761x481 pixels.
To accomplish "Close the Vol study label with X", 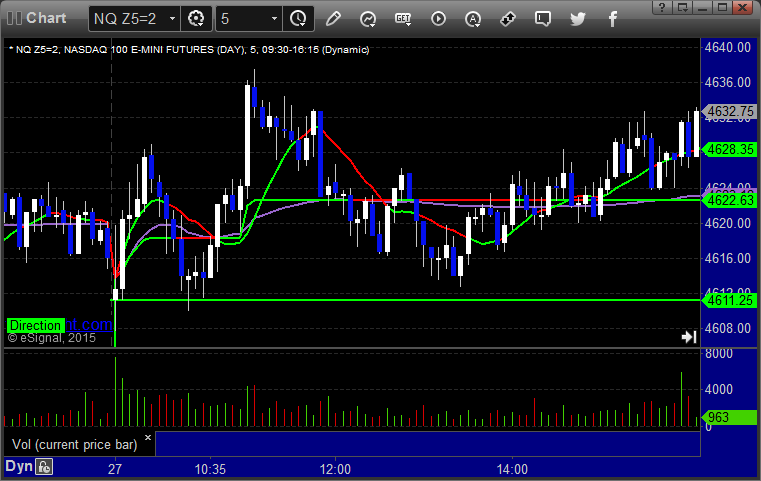I will click(148, 437).
